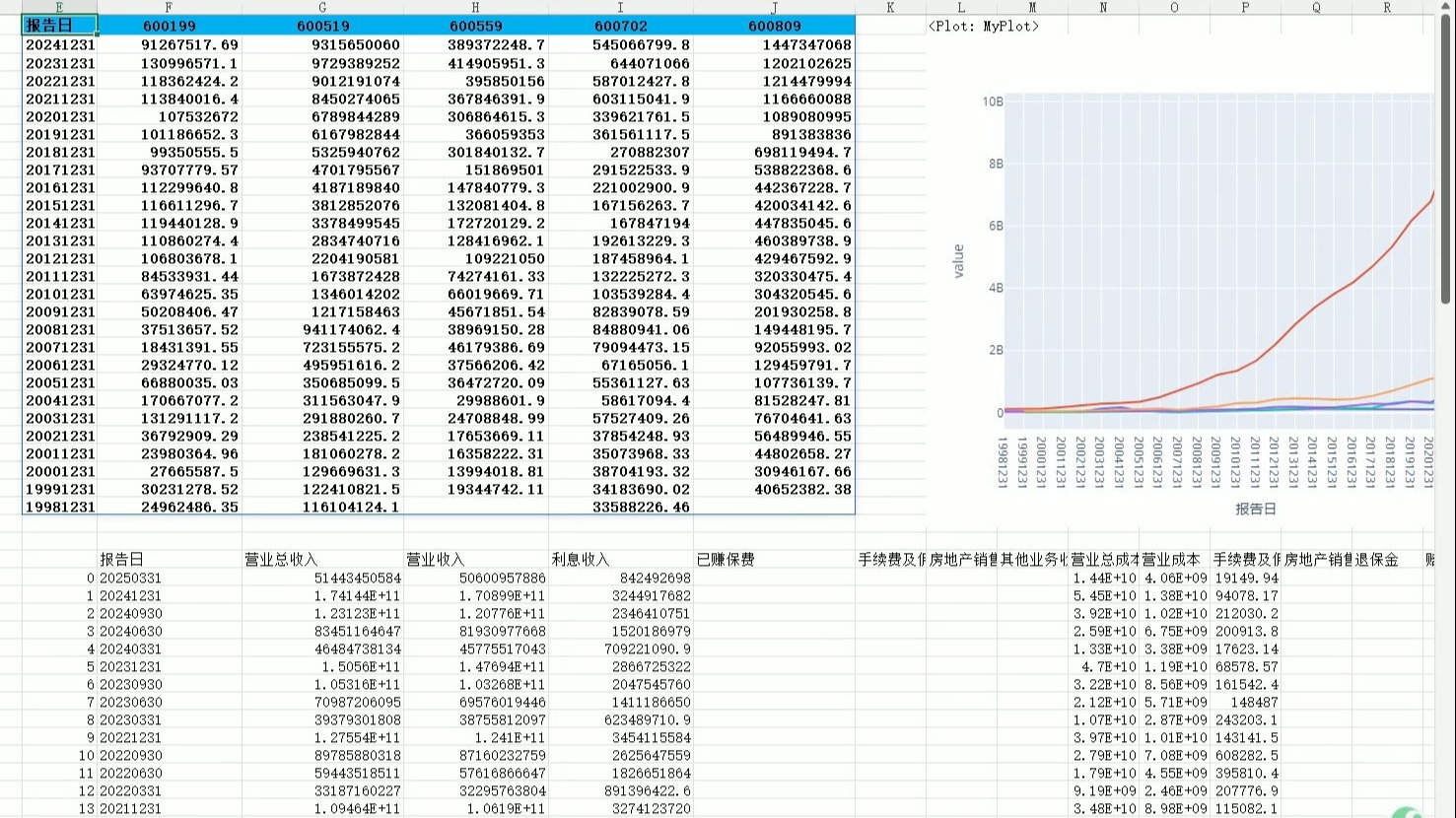The width and height of the screenshot is (1456, 818).
Task: Click cell with value 19149.94
Action: pyautogui.click(x=1245, y=578)
